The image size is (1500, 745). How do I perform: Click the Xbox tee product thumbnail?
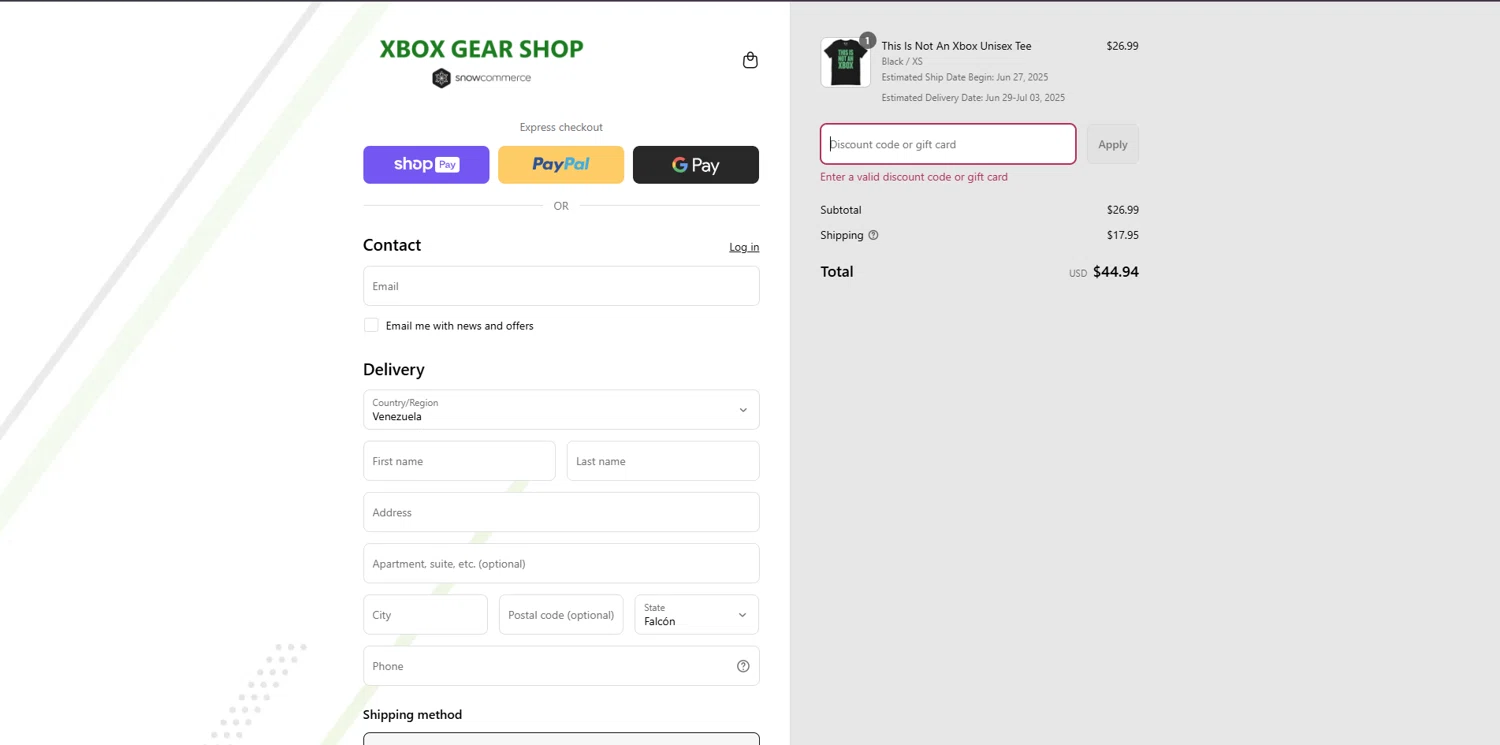tap(845, 62)
